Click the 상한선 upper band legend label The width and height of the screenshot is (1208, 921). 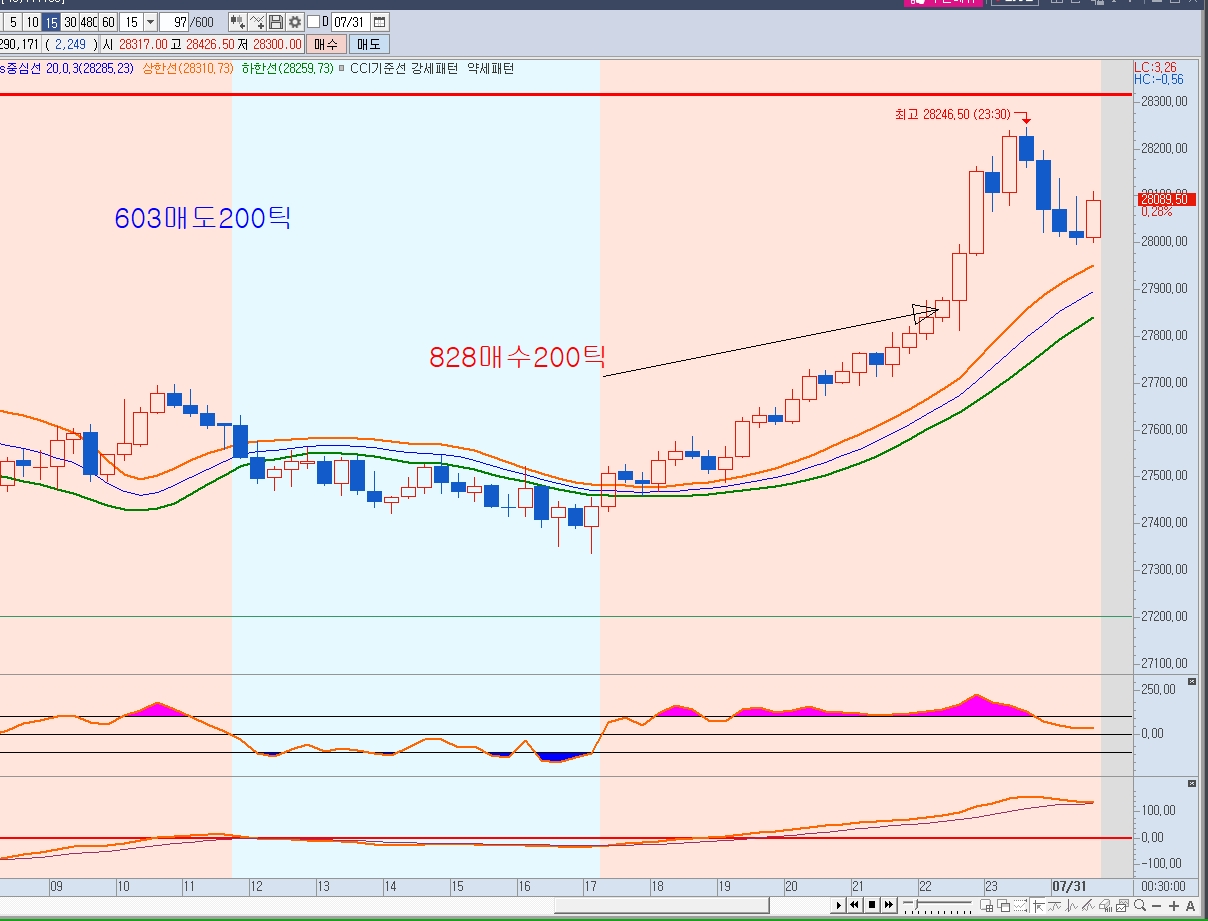click(x=188, y=68)
